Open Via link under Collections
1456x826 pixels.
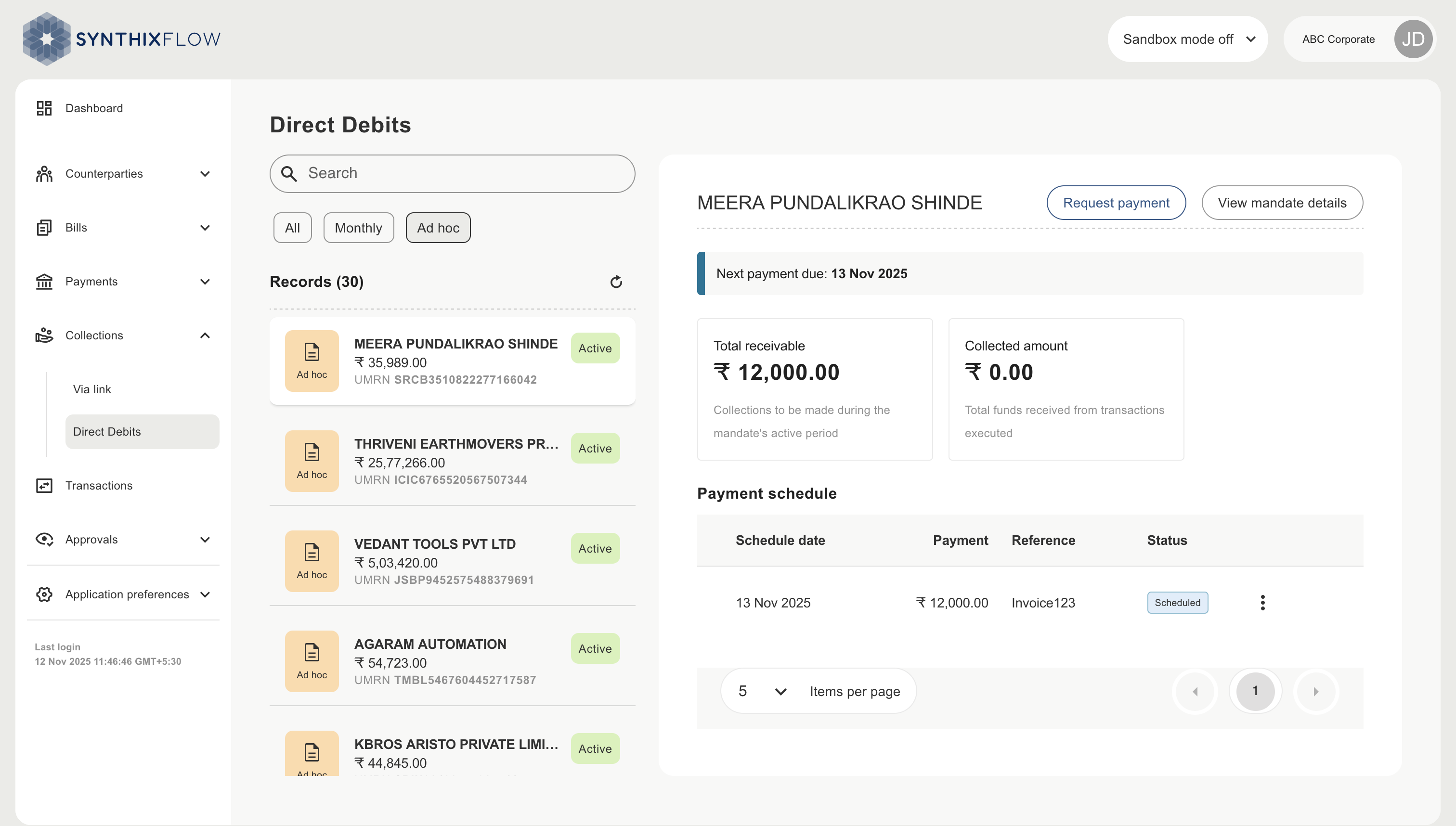92,389
